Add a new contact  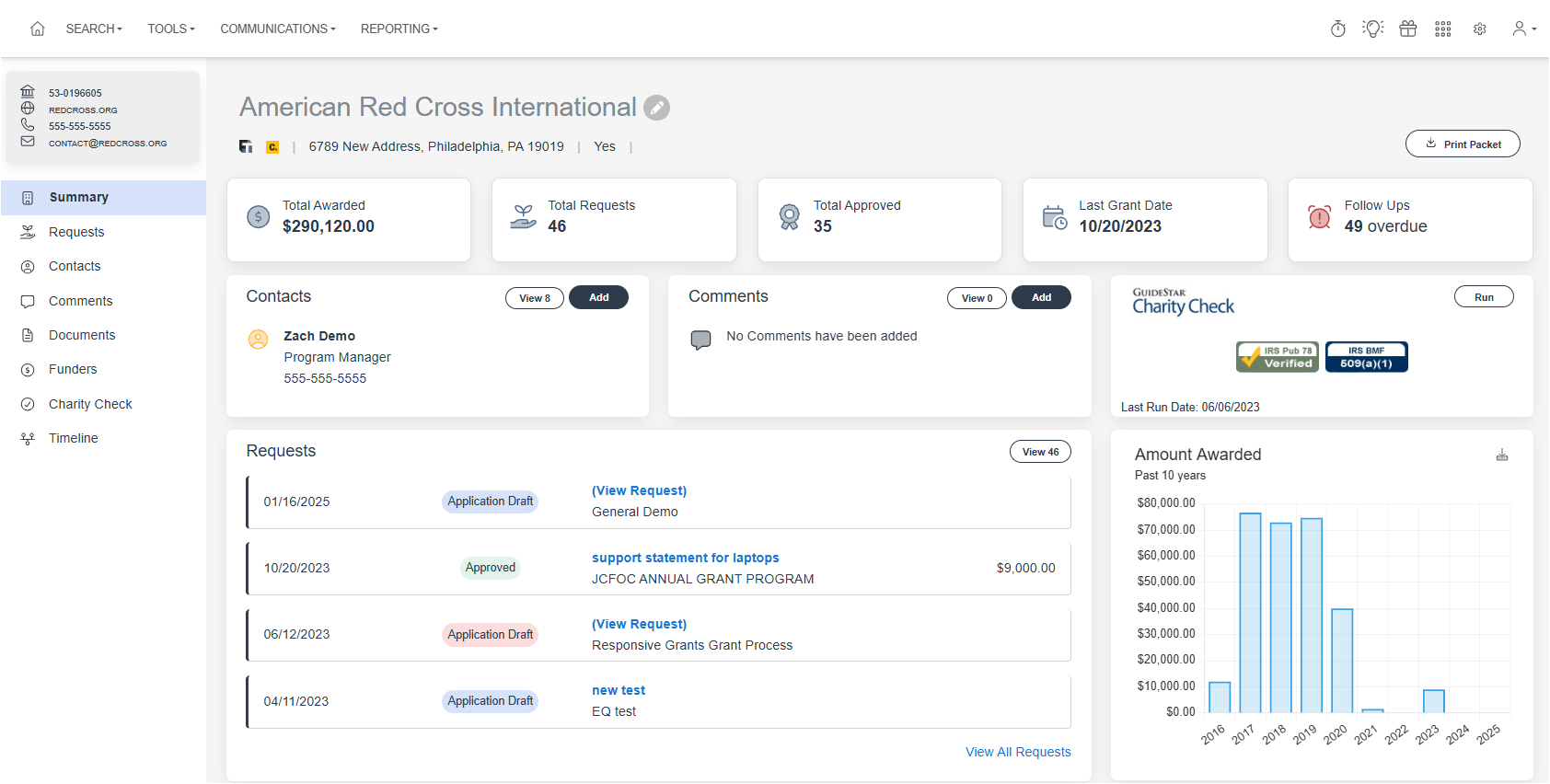pyautogui.click(x=598, y=297)
